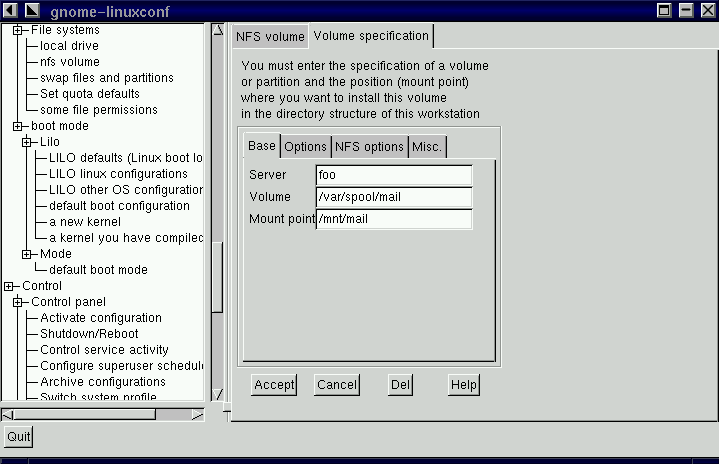Click the Mount point text field
The image size is (719, 464).
(x=393, y=219)
